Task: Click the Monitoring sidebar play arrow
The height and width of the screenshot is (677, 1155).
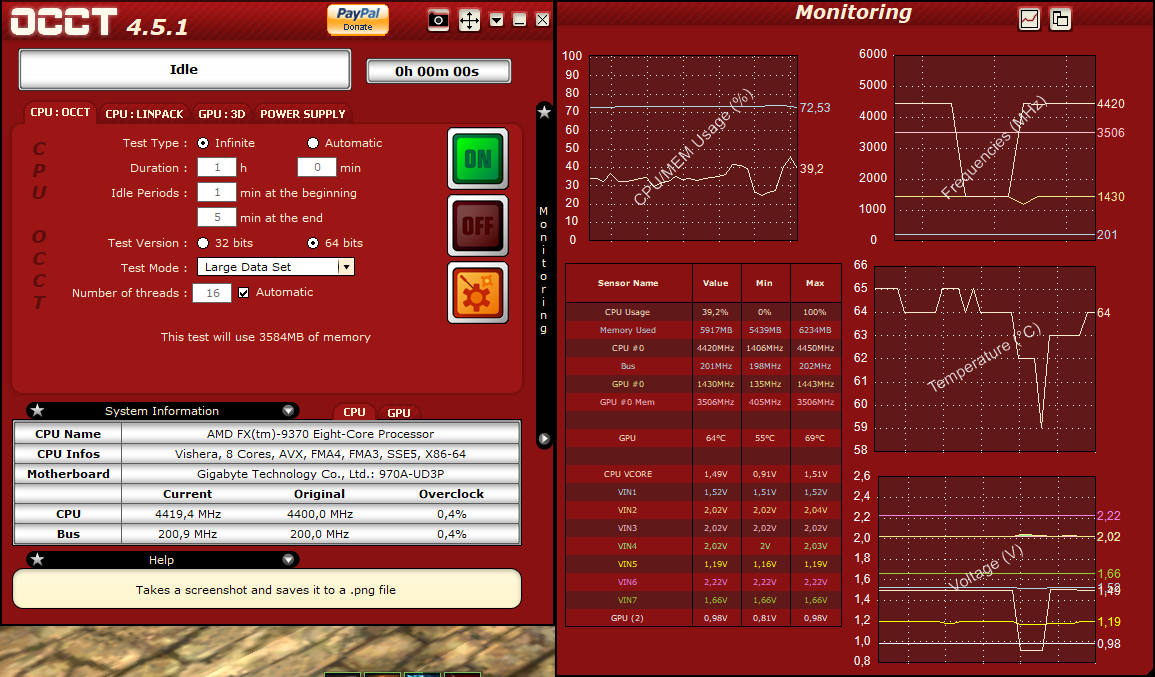Action: (x=544, y=438)
